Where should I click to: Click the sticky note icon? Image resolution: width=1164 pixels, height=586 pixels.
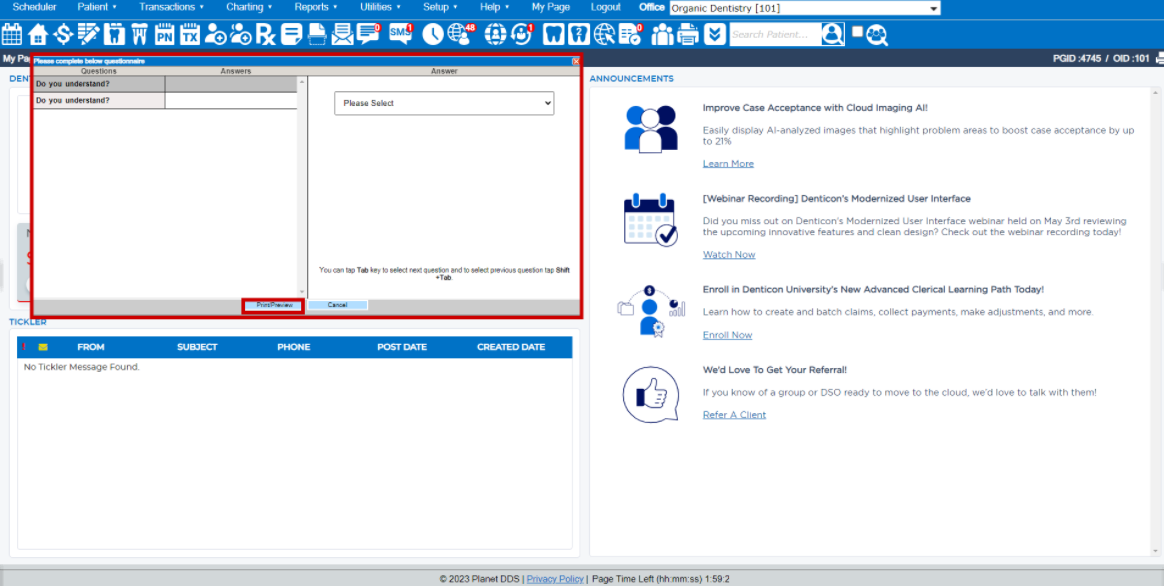292,34
